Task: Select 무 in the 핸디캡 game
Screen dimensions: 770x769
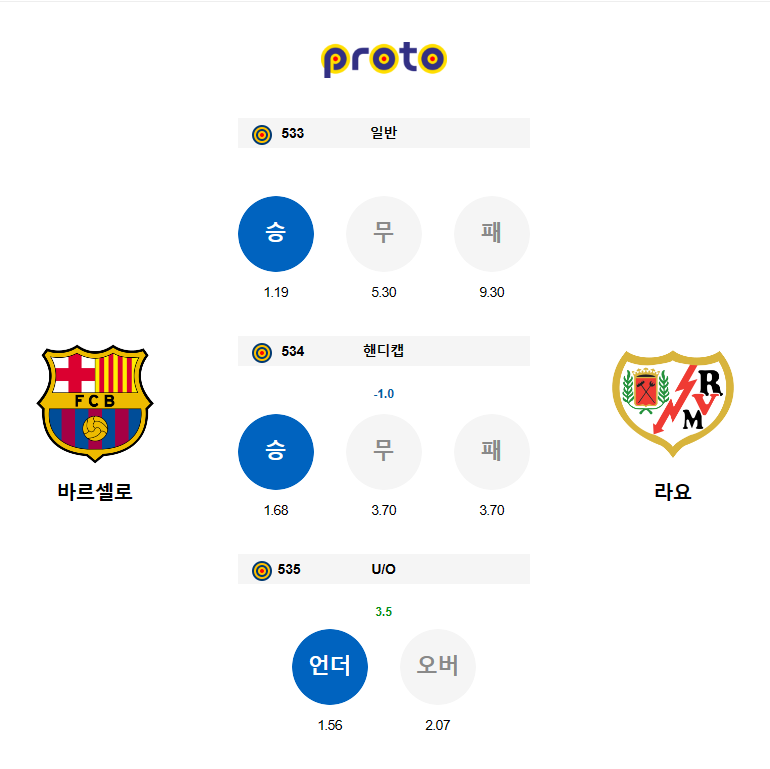Action: point(384,452)
